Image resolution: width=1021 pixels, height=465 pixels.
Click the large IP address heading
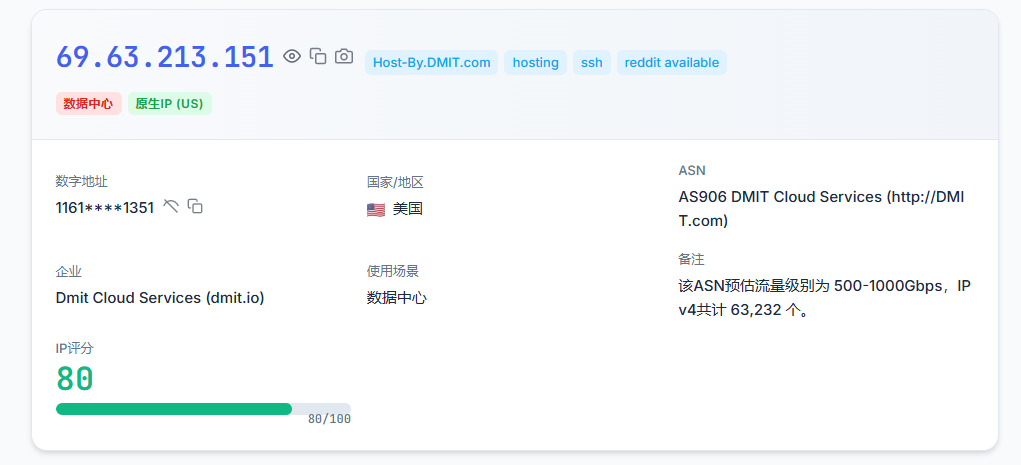click(165, 58)
